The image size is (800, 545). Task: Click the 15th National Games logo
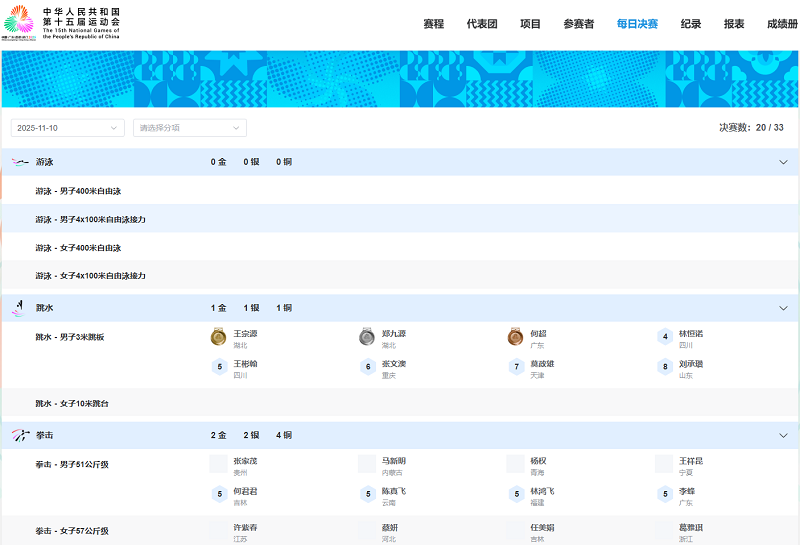pyautogui.click(x=61, y=24)
